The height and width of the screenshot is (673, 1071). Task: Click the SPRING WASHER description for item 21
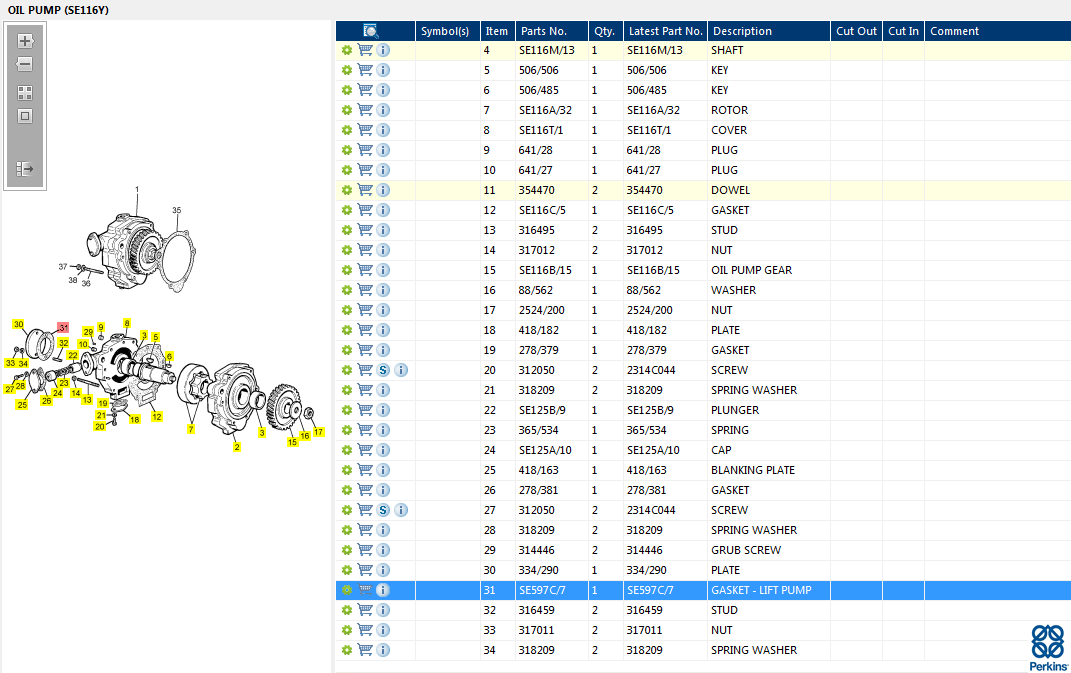[x=754, y=390]
